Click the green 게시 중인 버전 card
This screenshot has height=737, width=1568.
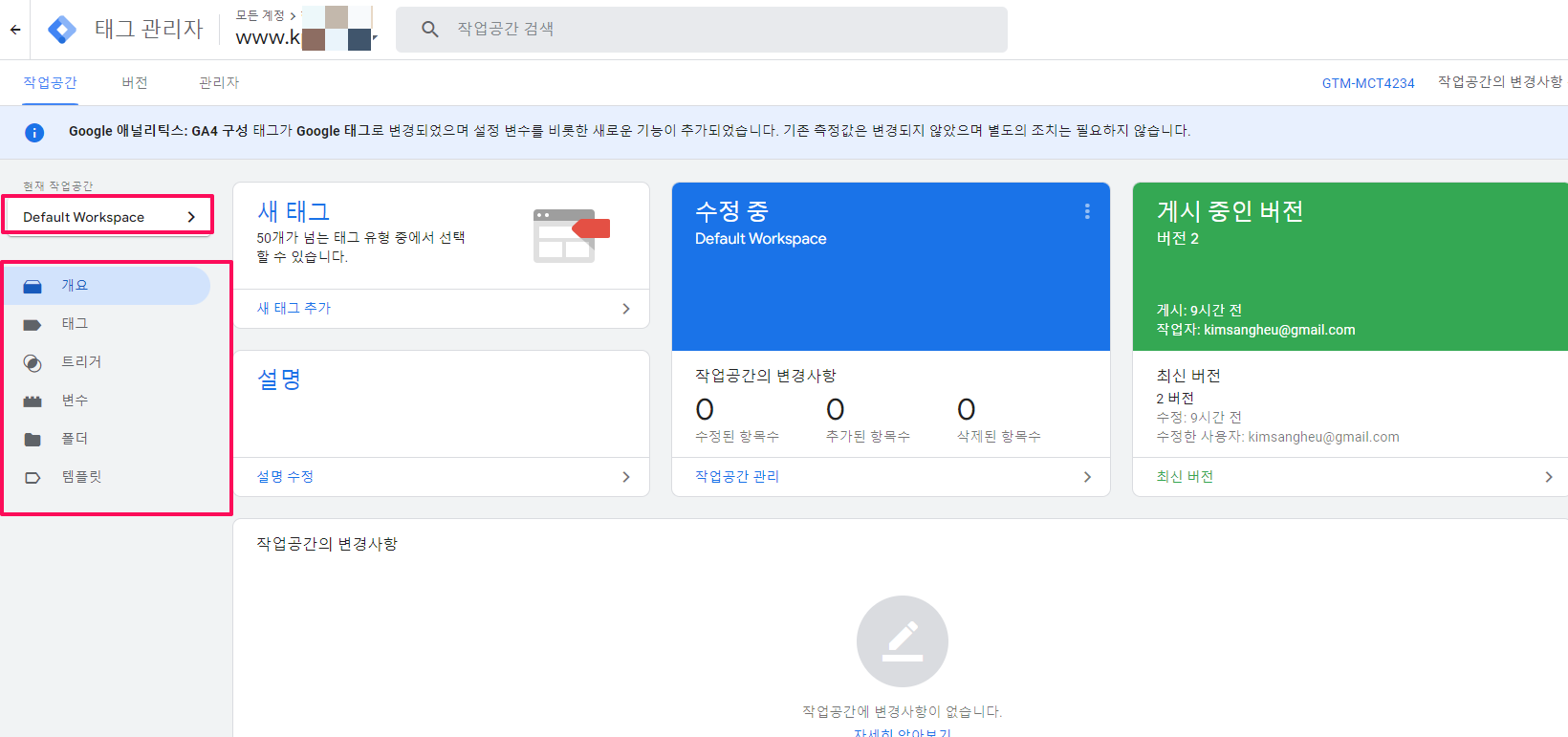click(1350, 267)
